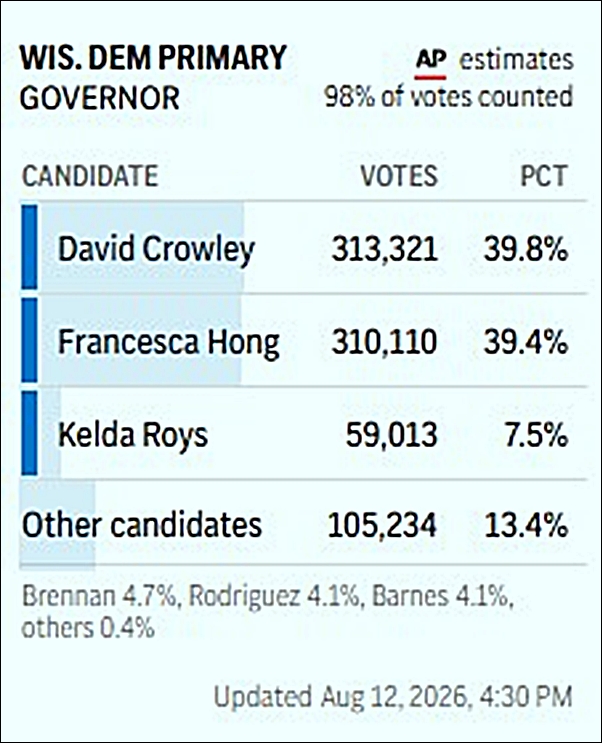The width and height of the screenshot is (602, 743).
Task: Click Francesca Hong's 39.4% percentage
Action: click(525, 342)
